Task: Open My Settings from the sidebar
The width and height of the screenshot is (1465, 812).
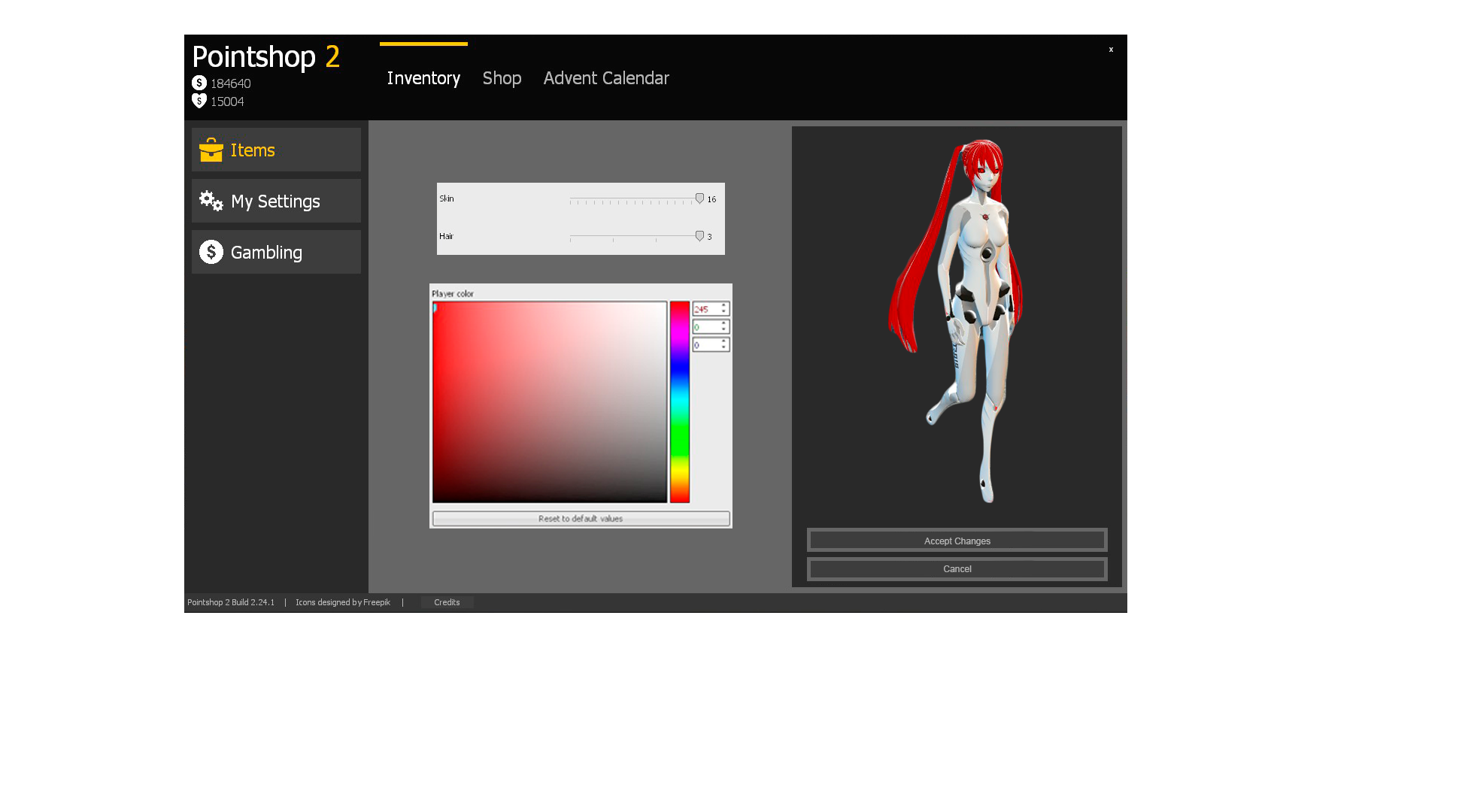Action: [x=275, y=201]
